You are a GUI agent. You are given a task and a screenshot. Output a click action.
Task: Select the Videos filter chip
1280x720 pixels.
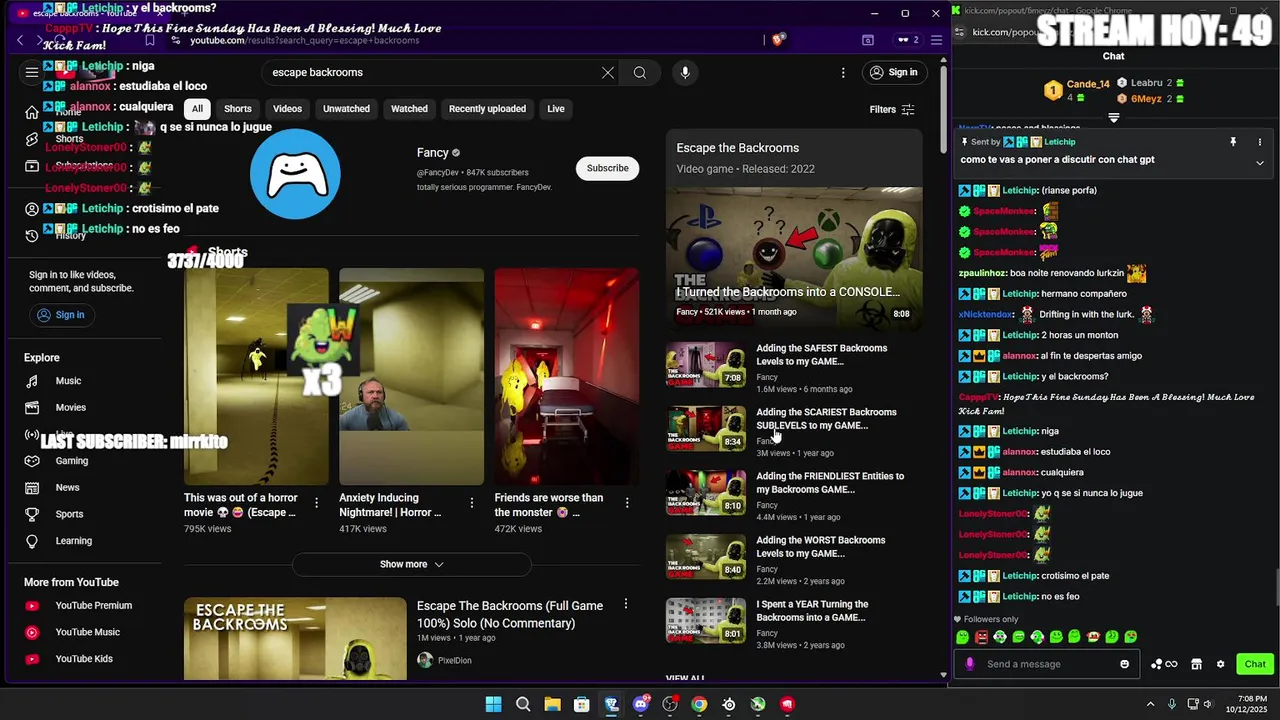coord(287,109)
